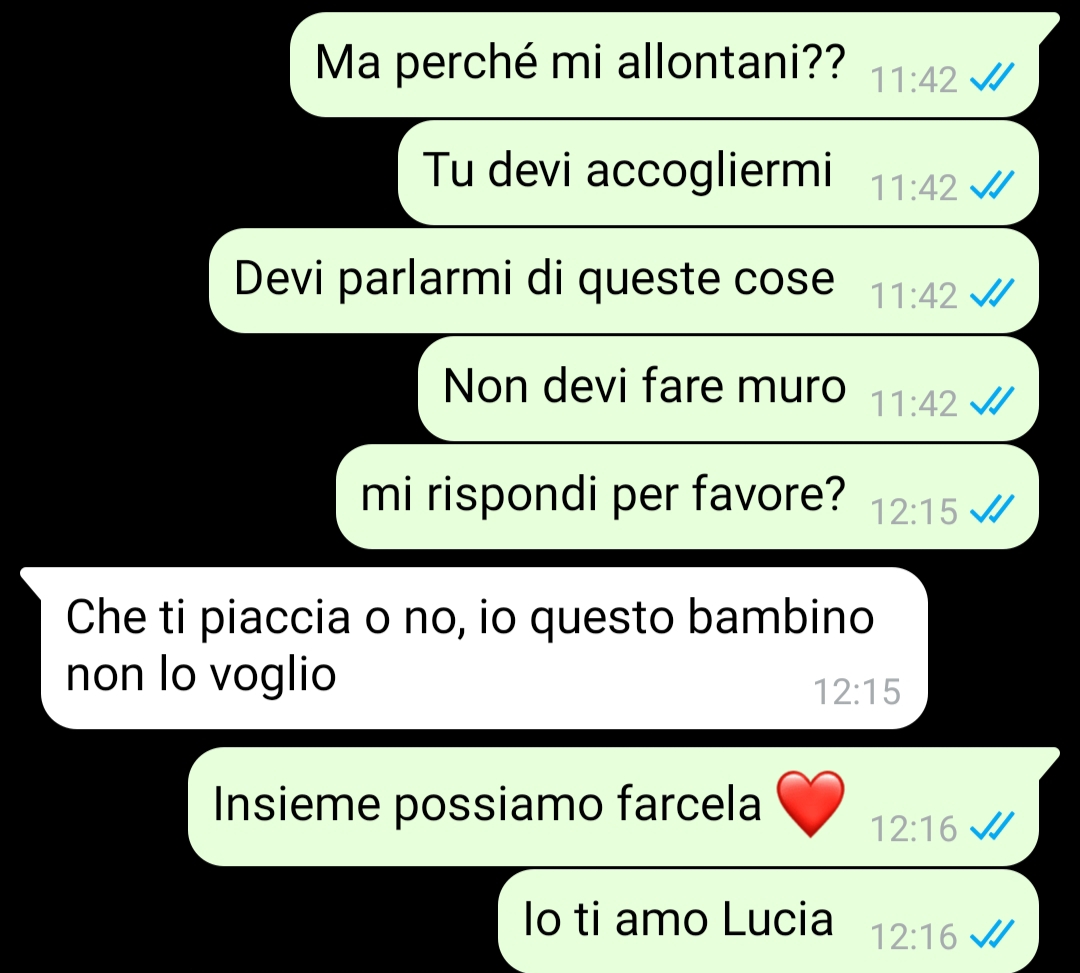Viewport: 1080px width, 973px height.
Task: Click the read ticks on 'Insieme possiamo farcela'
Action: pyautogui.click(x=992, y=826)
